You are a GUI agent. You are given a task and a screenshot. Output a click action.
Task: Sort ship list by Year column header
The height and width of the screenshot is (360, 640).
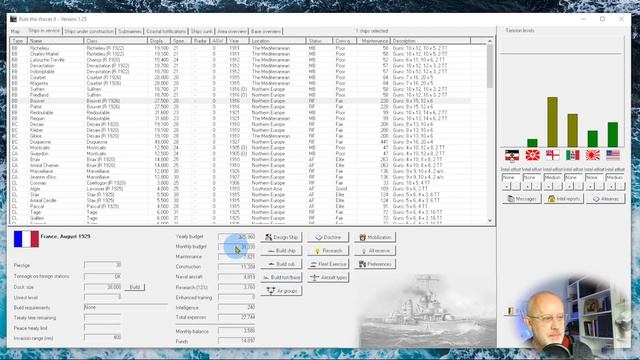click(x=238, y=41)
